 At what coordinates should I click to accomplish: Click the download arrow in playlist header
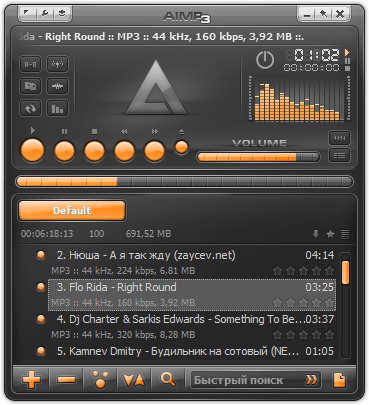(316, 234)
